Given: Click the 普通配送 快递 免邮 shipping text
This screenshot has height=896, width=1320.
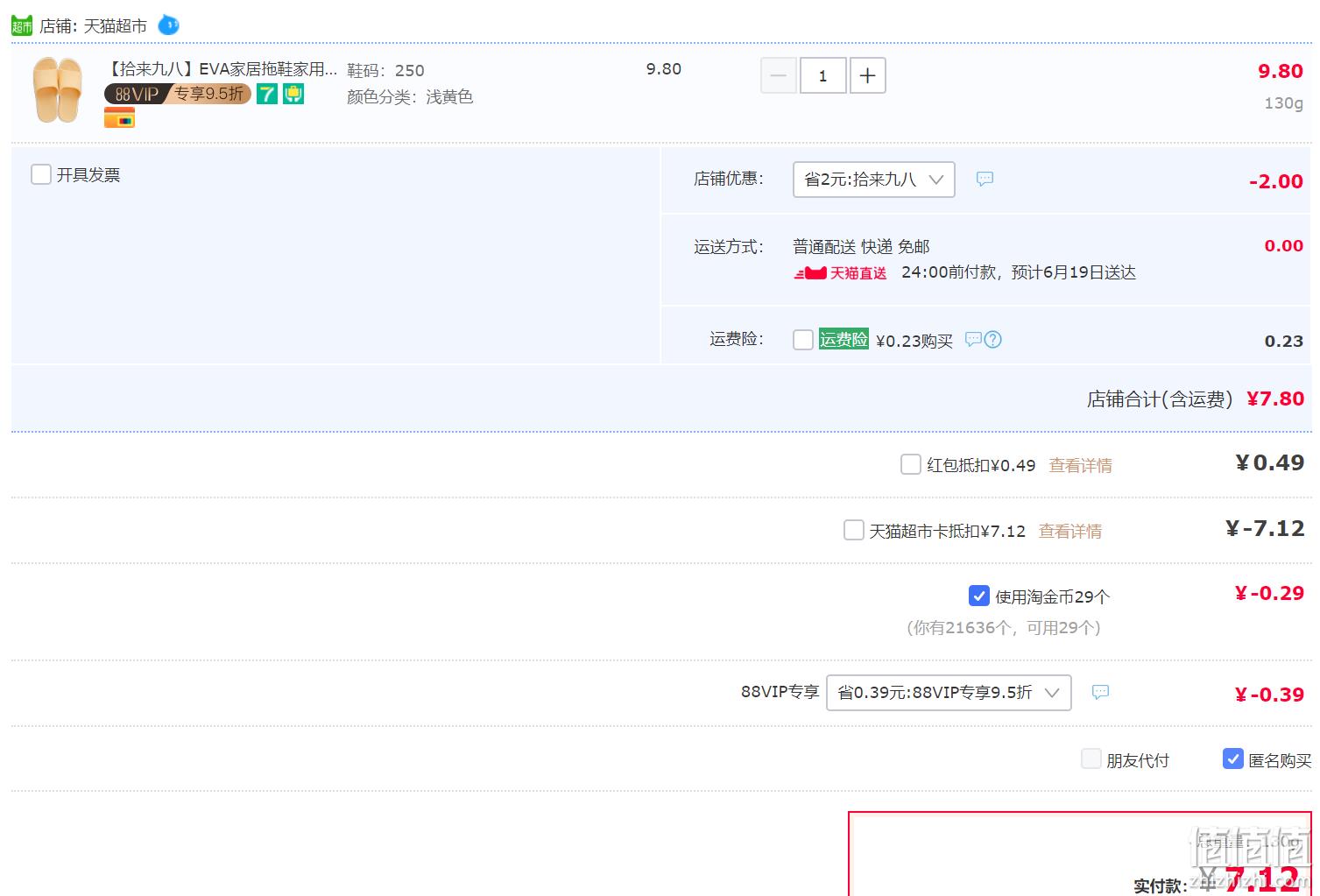Looking at the screenshot, I should point(861,246).
